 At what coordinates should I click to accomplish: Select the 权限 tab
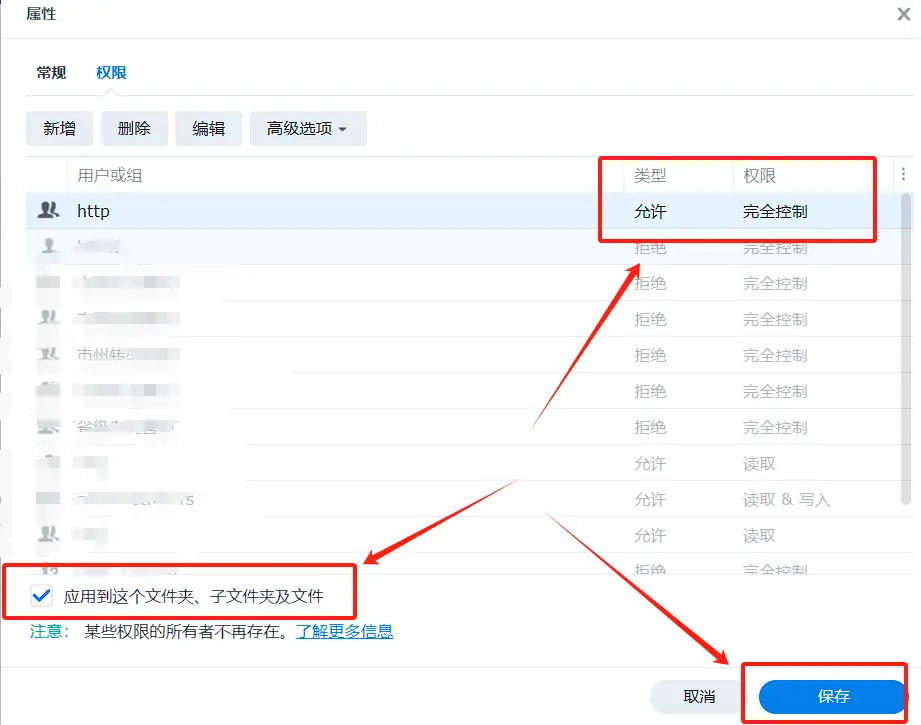coord(111,72)
